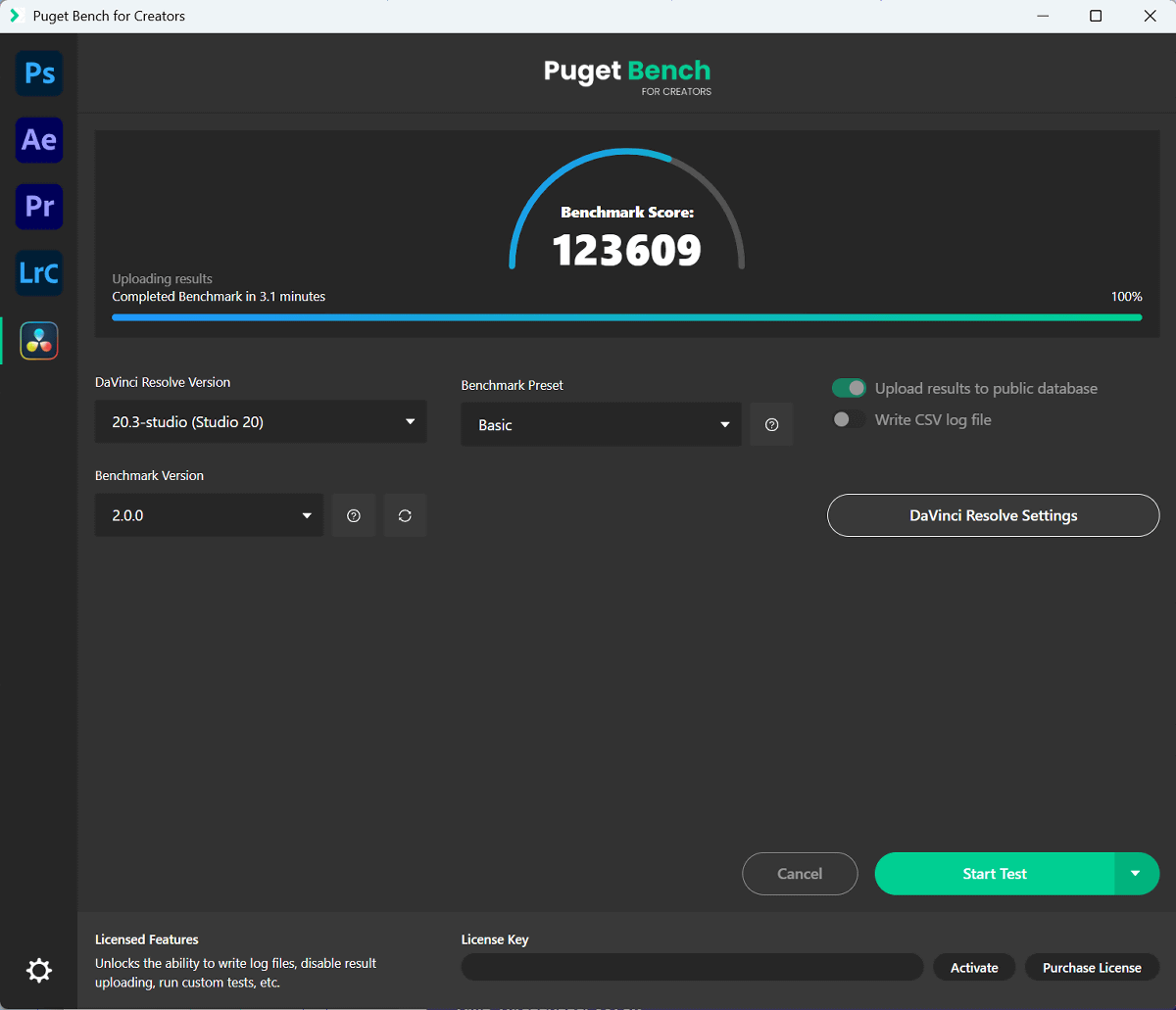1176x1010 pixels.
Task: Open DaVinci Resolve Settings
Action: click(993, 515)
